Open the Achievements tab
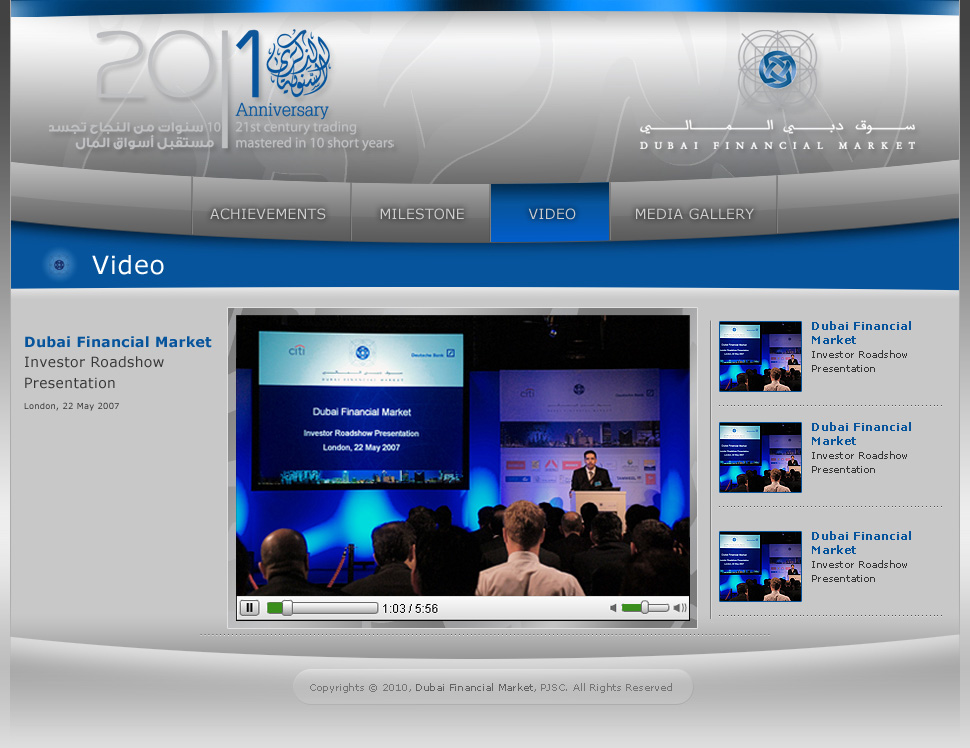970x748 pixels. 268,214
